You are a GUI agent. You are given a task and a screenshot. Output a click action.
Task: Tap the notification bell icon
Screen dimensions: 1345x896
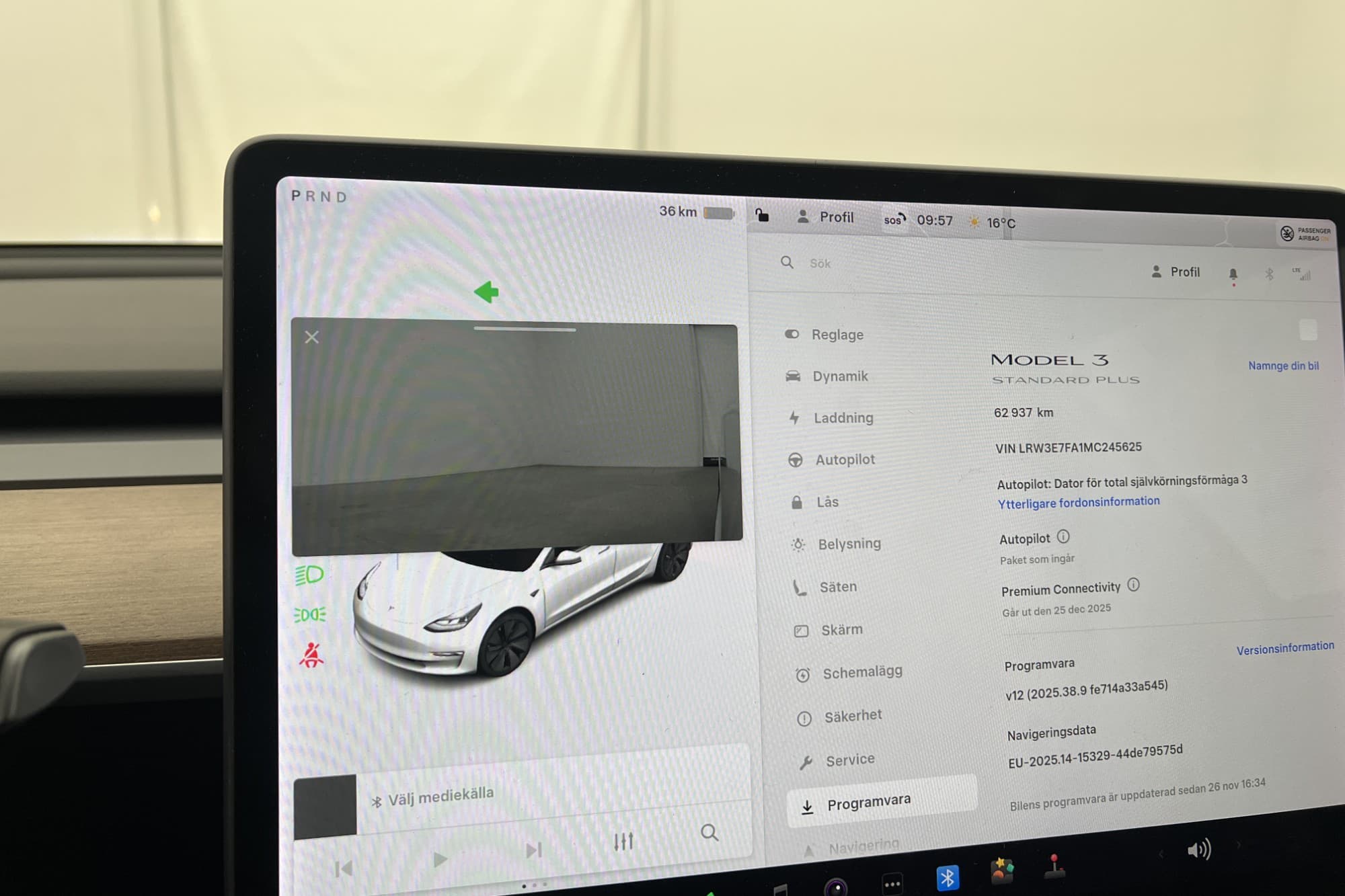(1233, 274)
